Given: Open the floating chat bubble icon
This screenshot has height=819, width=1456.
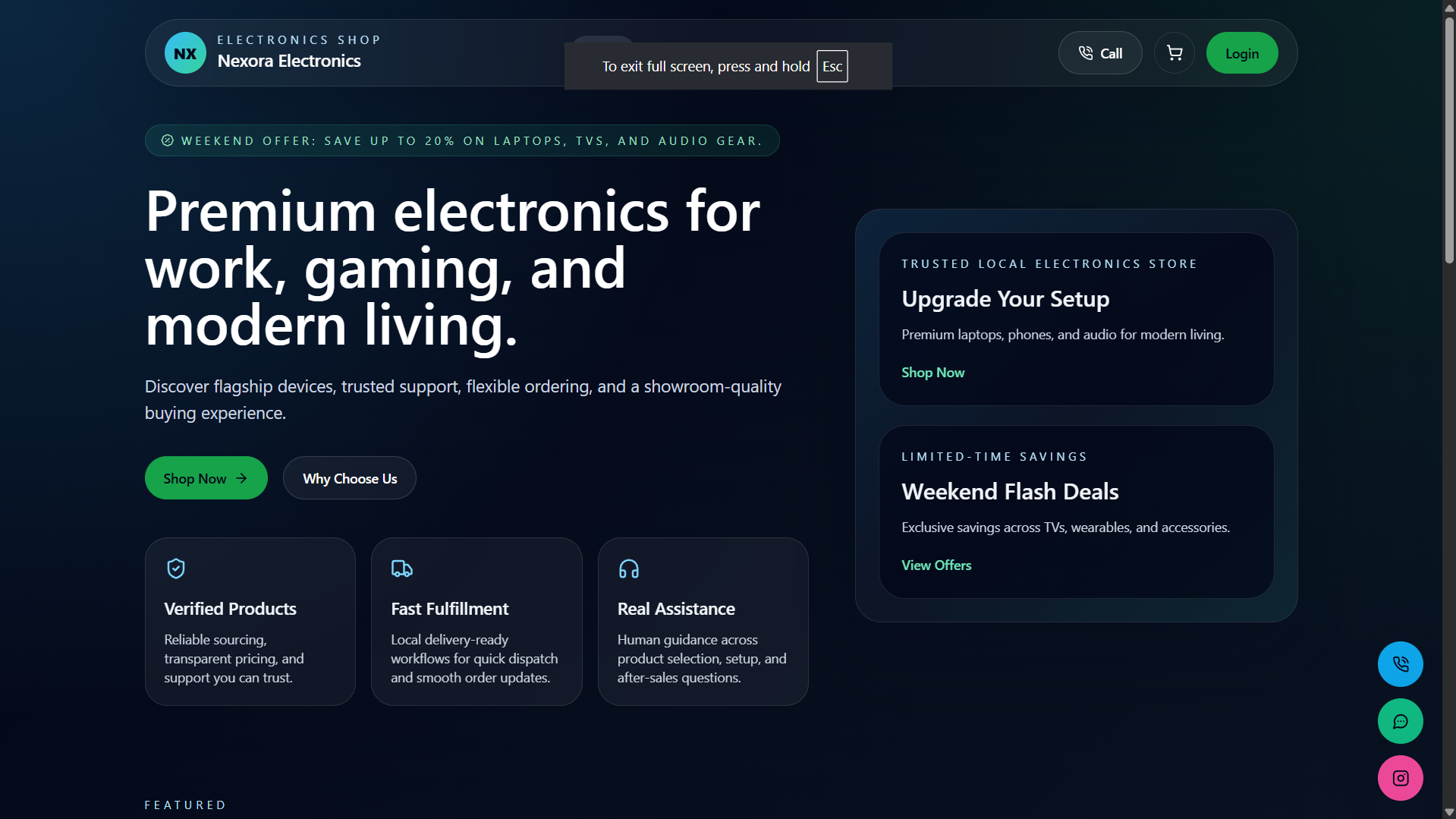Looking at the screenshot, I should [x=1400, y=721].
